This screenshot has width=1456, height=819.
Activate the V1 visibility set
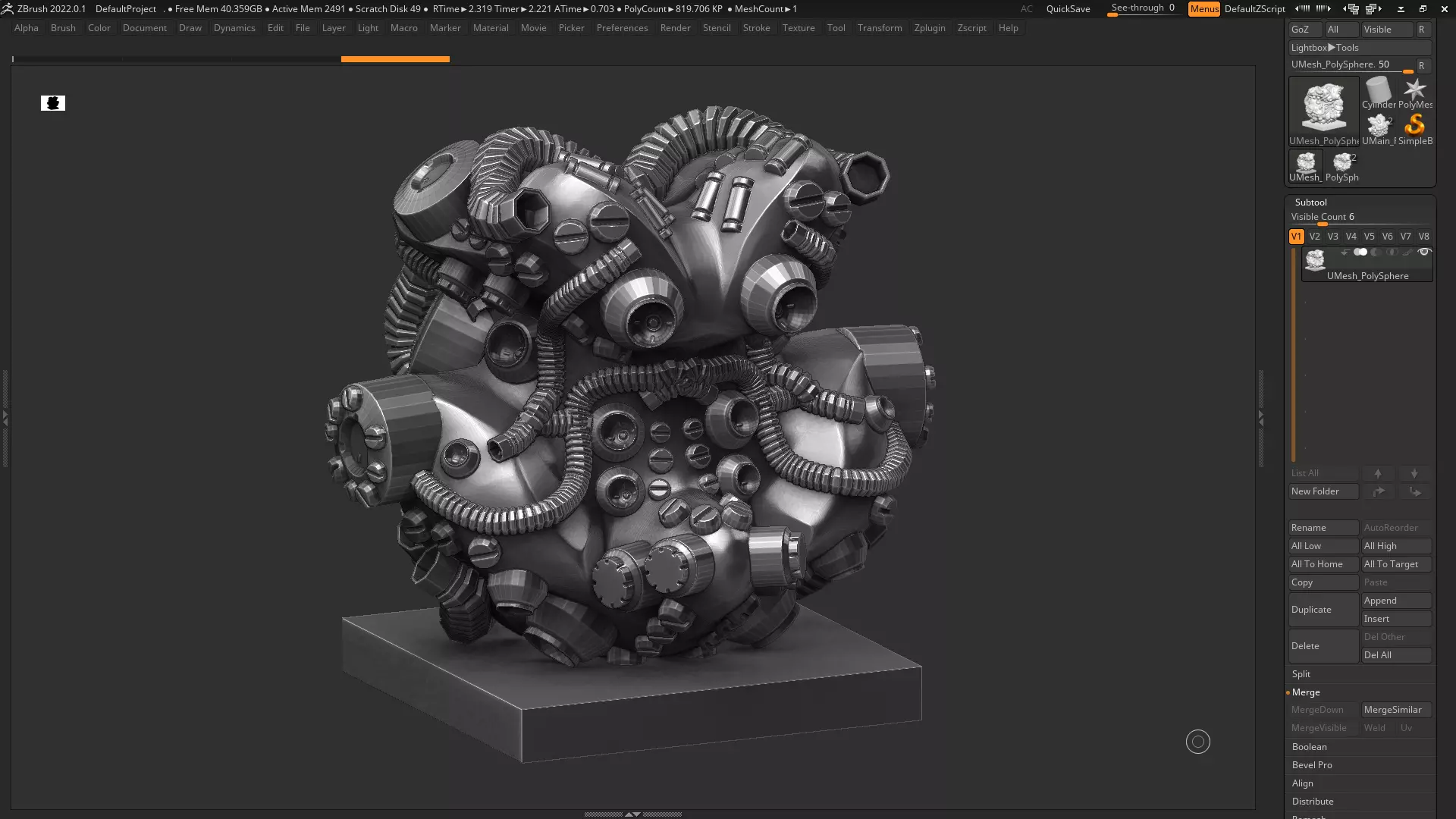point(1297,237)
